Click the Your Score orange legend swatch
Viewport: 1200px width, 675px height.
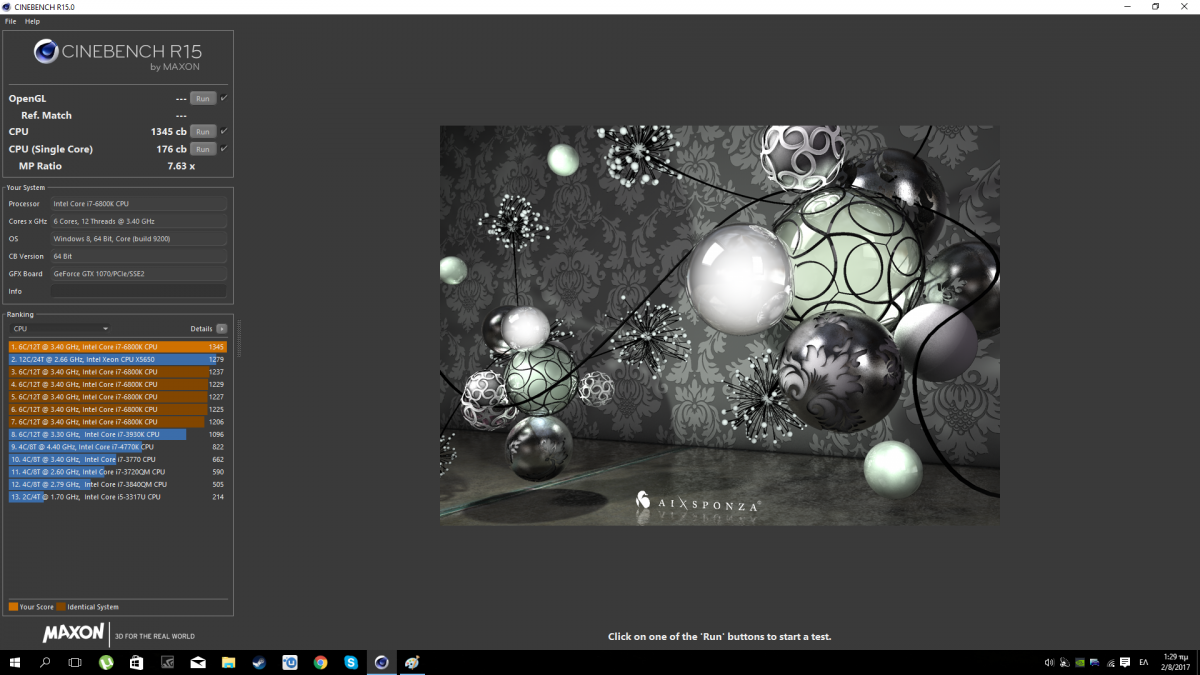(13, 607)
